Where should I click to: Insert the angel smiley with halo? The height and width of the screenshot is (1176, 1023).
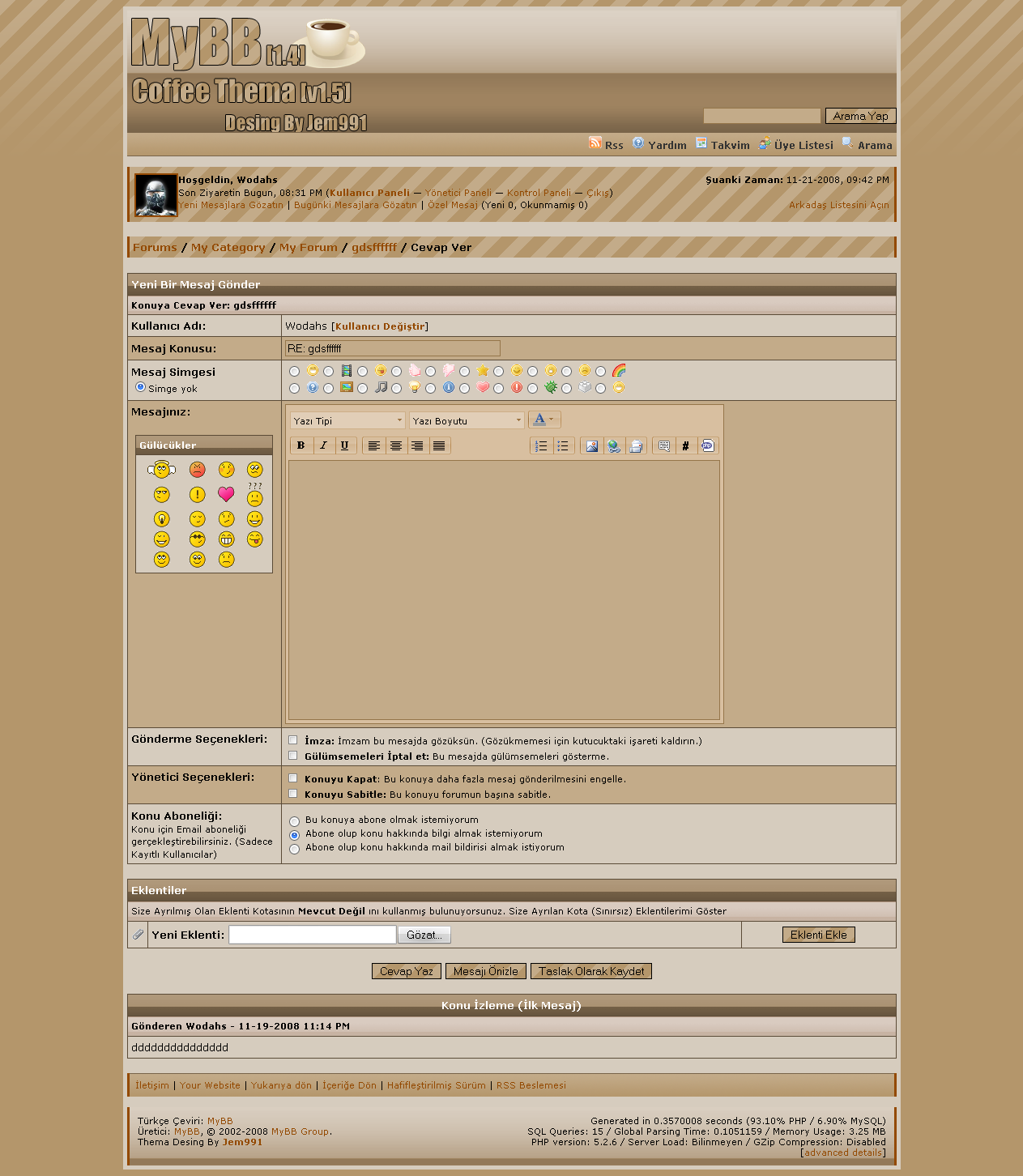point(162,469)
